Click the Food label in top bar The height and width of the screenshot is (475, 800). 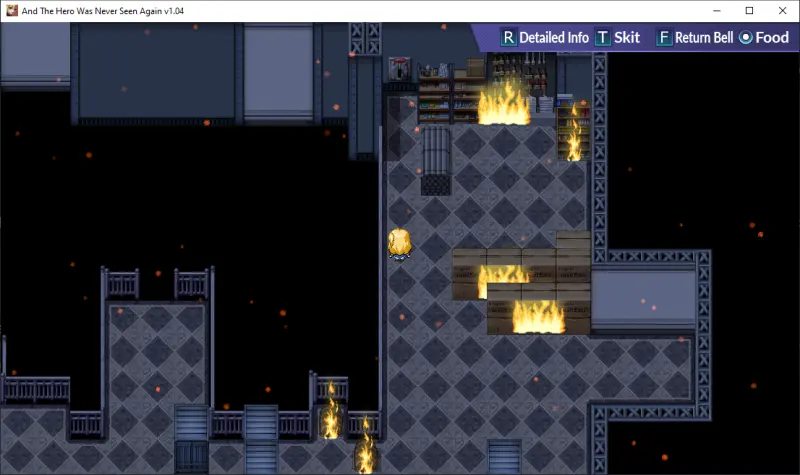click(772, 38)
